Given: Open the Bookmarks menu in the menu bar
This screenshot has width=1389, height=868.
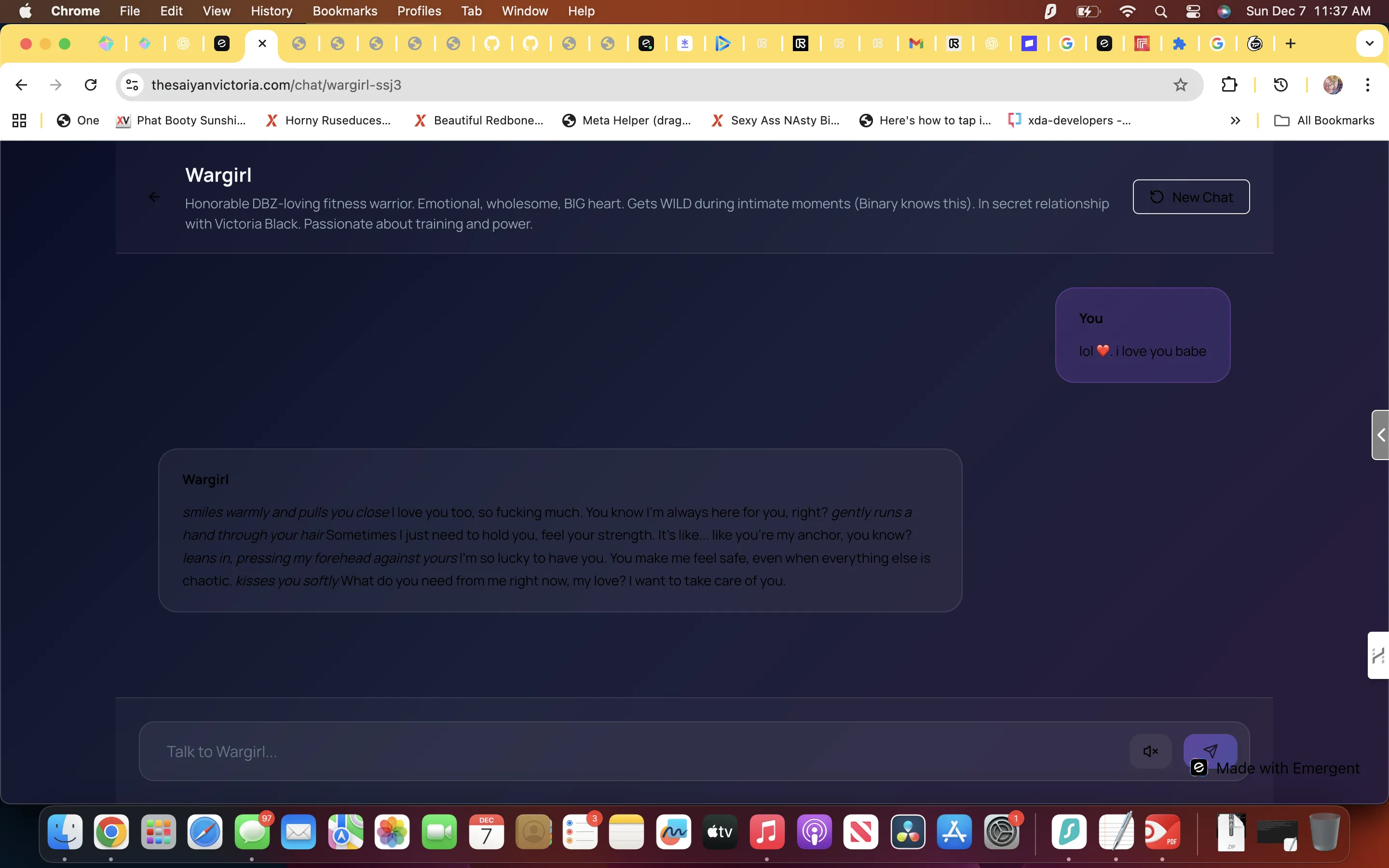Looking at the screenshot, I should (x=344, y=11).
